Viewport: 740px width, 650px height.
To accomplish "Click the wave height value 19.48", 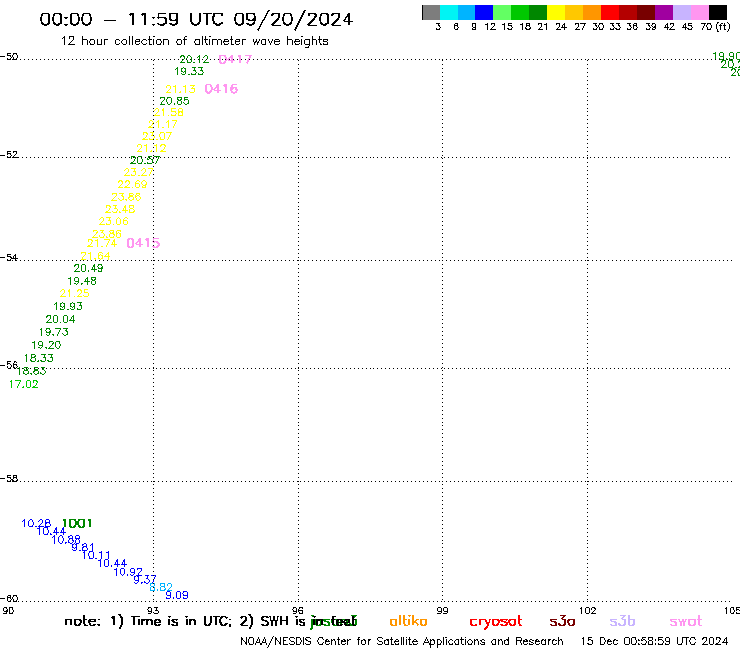I will pyautogui.click(x=82, y=281).
